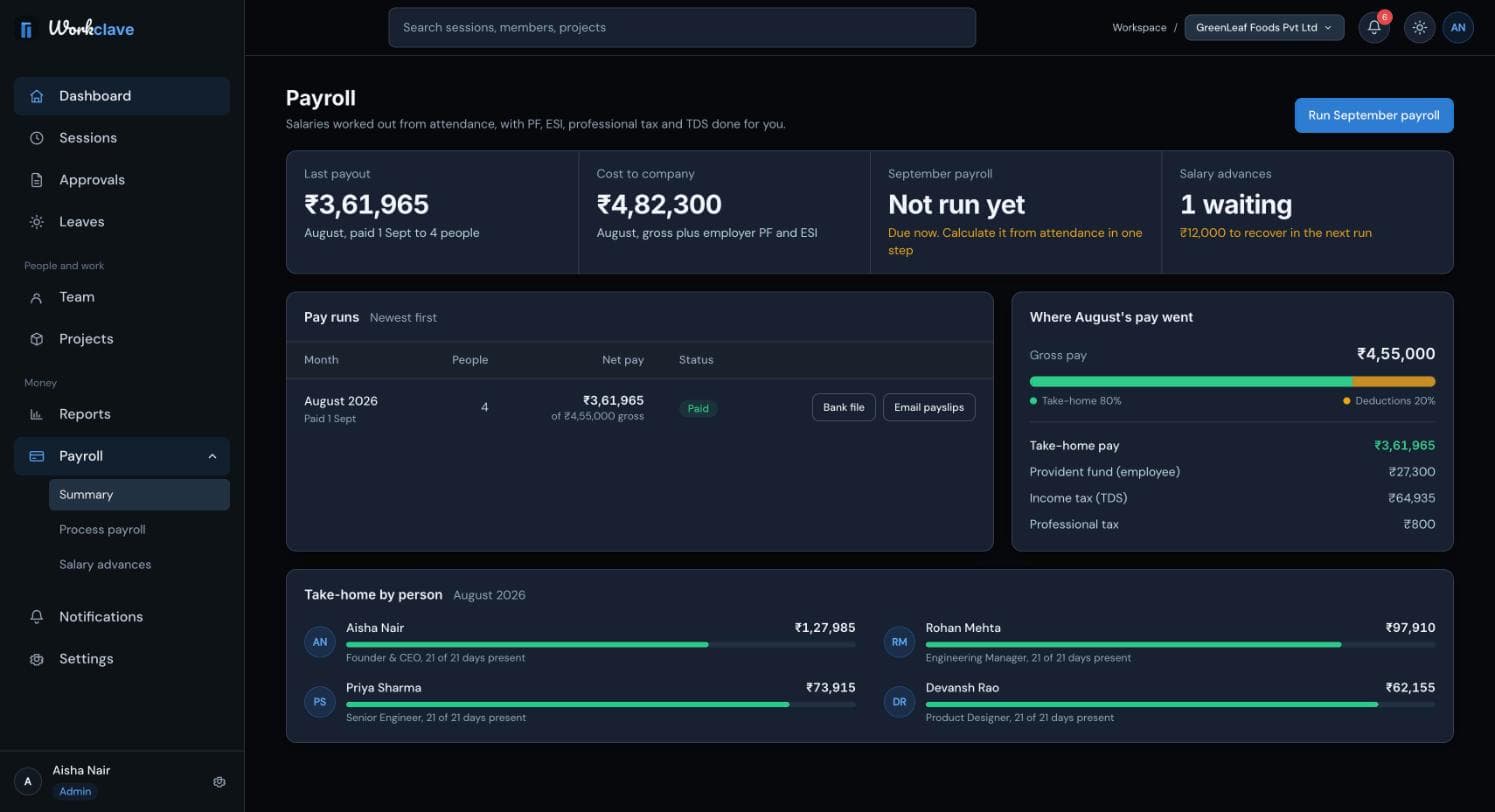Click Devansh Rao's DR avatar

(x=899, y=702)
